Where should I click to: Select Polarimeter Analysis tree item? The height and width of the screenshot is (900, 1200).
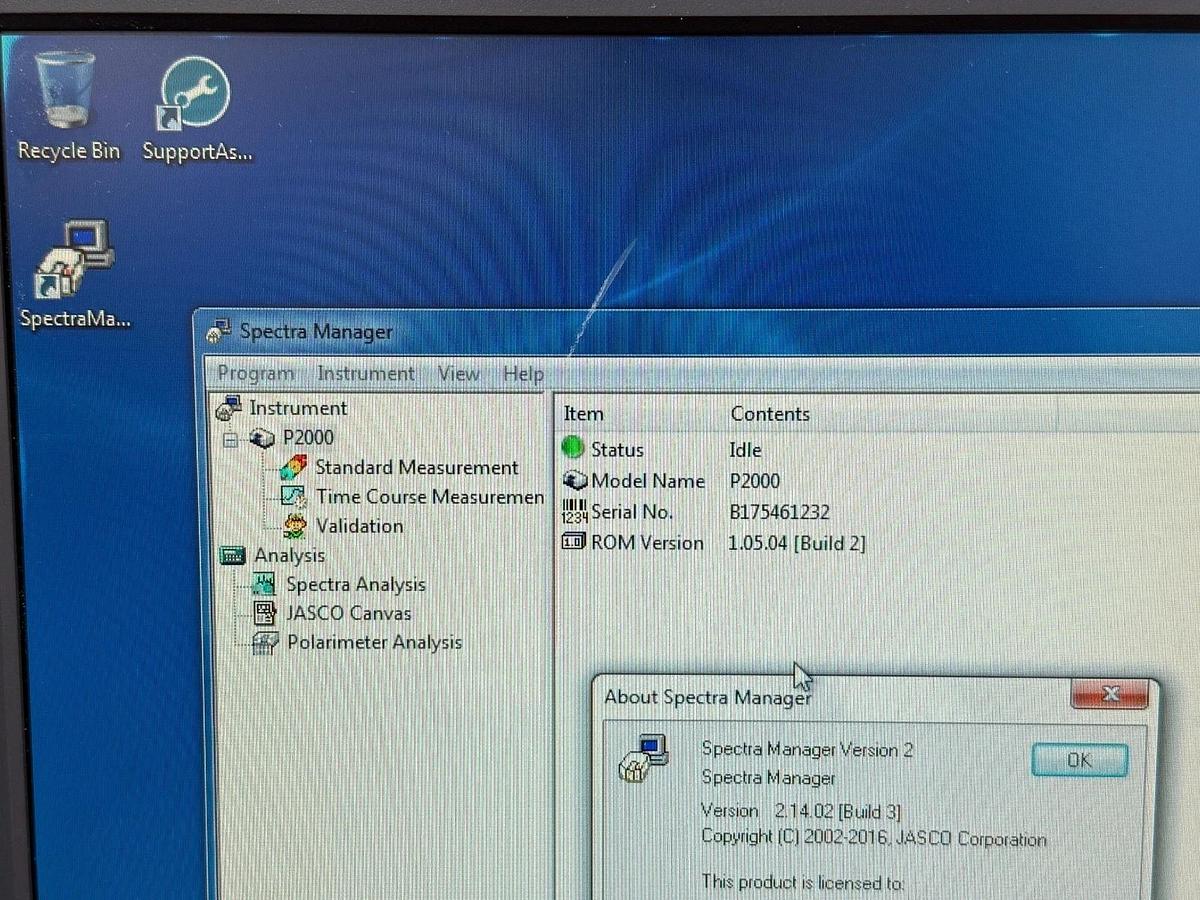tap(375, 642)
